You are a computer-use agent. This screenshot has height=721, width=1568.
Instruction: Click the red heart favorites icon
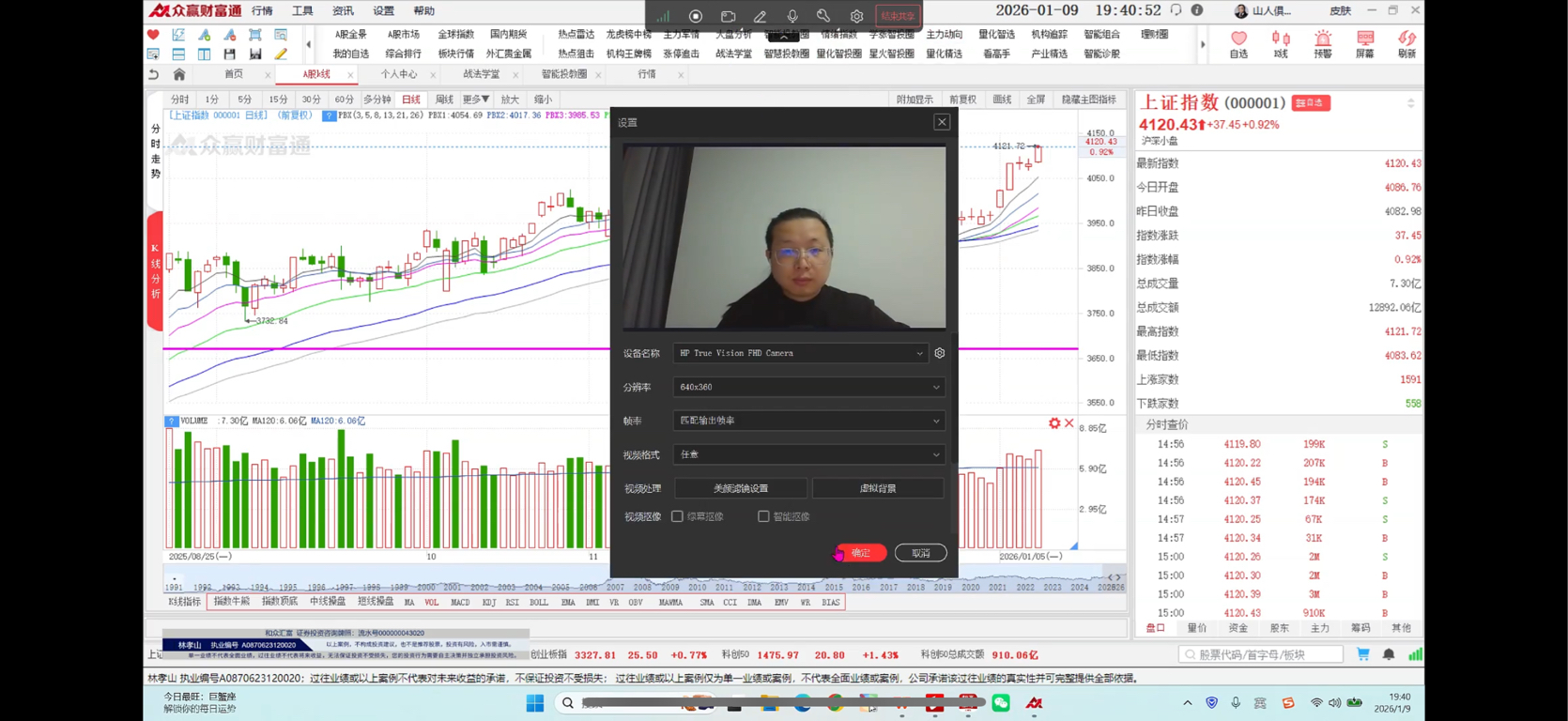click(x=153, y=35)
